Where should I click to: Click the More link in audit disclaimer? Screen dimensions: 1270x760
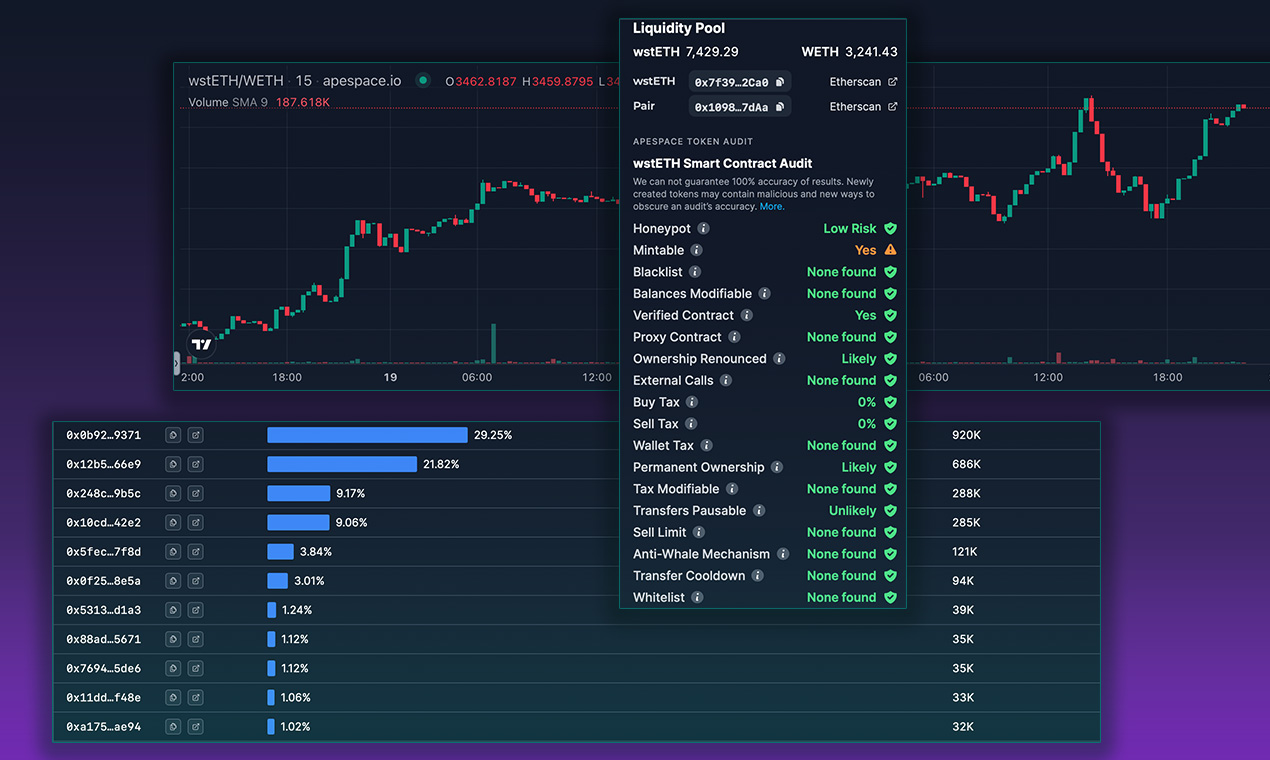(771, 206)
